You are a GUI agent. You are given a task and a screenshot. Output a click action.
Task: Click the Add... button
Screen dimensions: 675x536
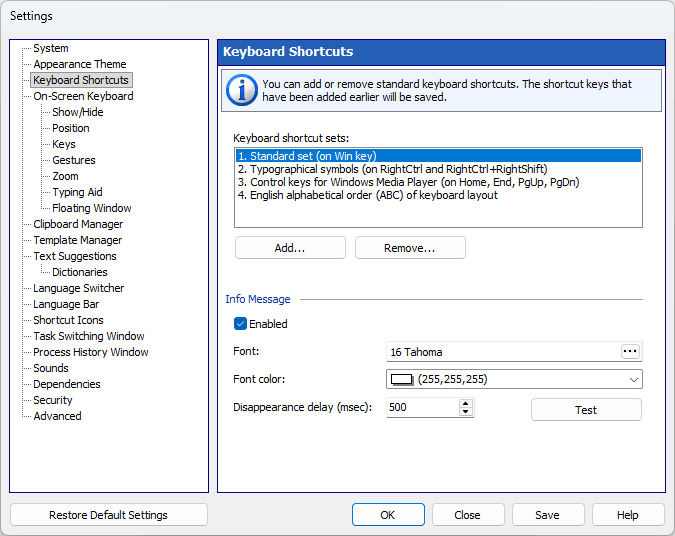tap(290, 248)
